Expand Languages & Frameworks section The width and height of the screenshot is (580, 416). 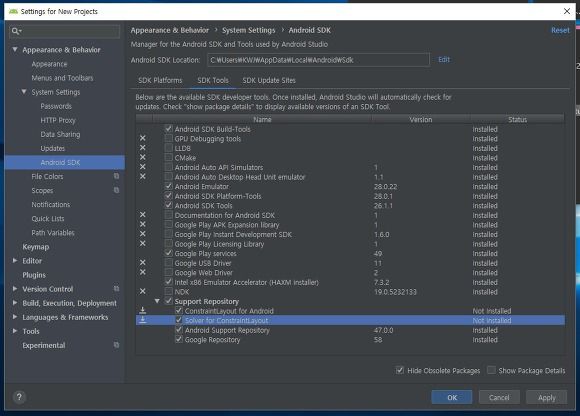(x=15, y=317)
